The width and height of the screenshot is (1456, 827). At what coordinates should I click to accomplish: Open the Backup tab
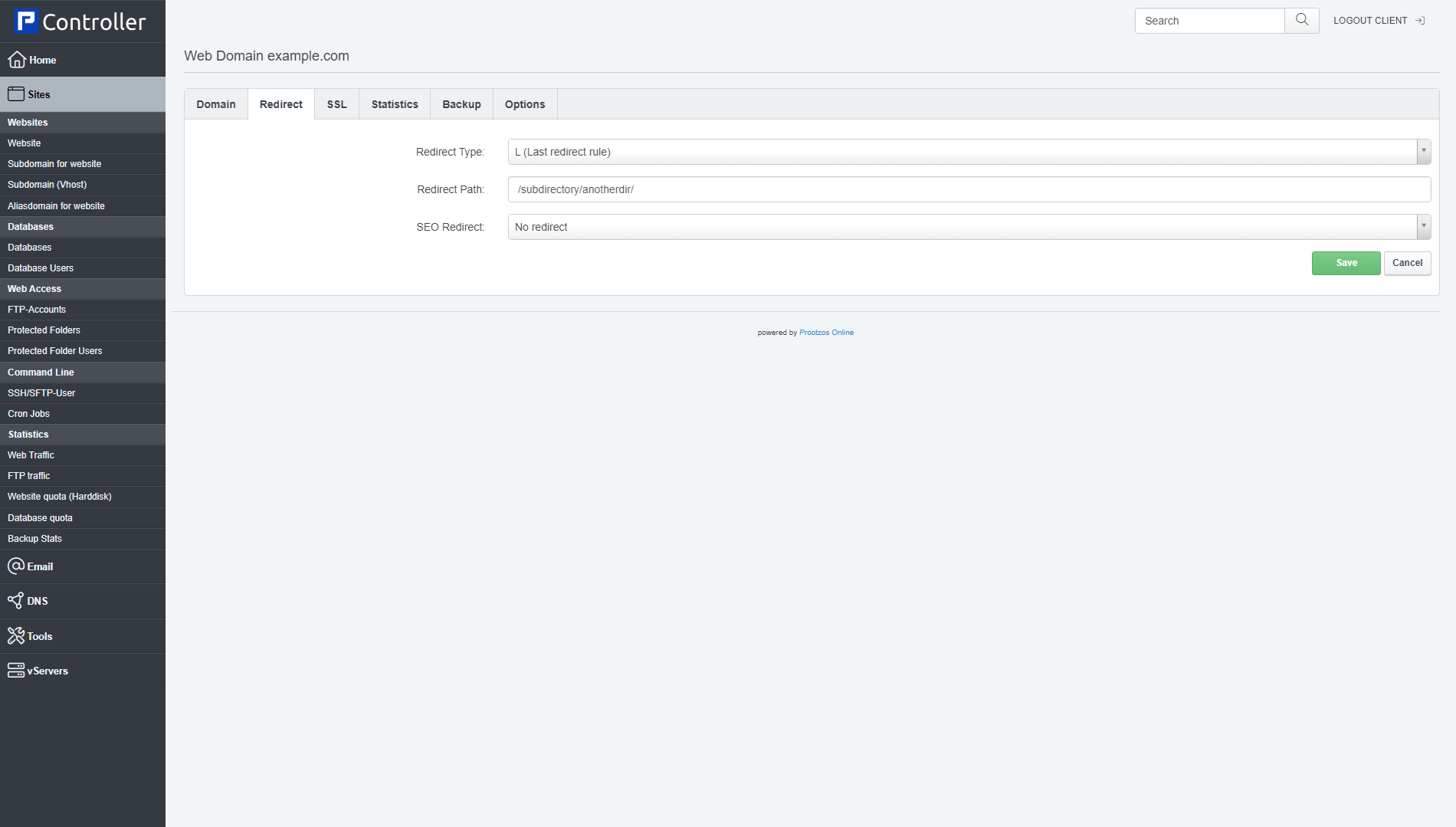461,104
